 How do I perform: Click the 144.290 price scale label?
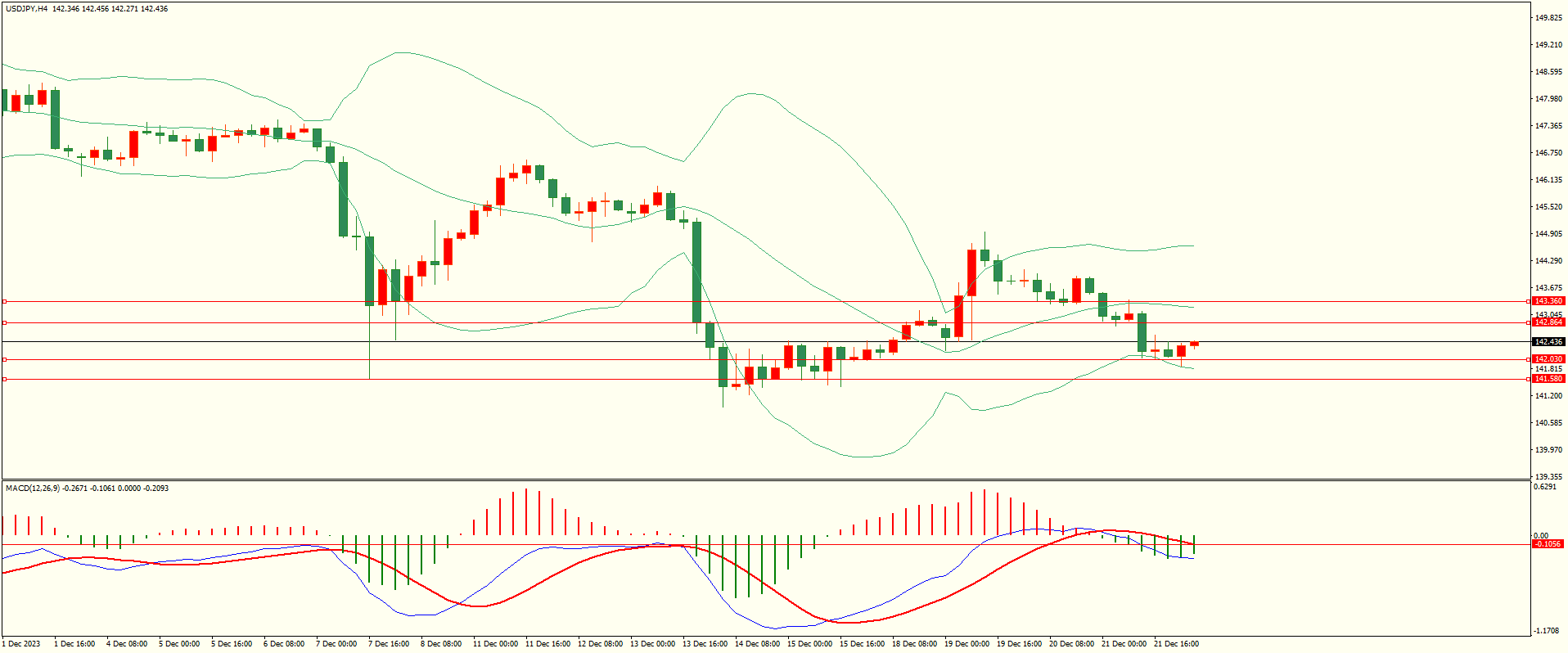tap(1548, 261)
